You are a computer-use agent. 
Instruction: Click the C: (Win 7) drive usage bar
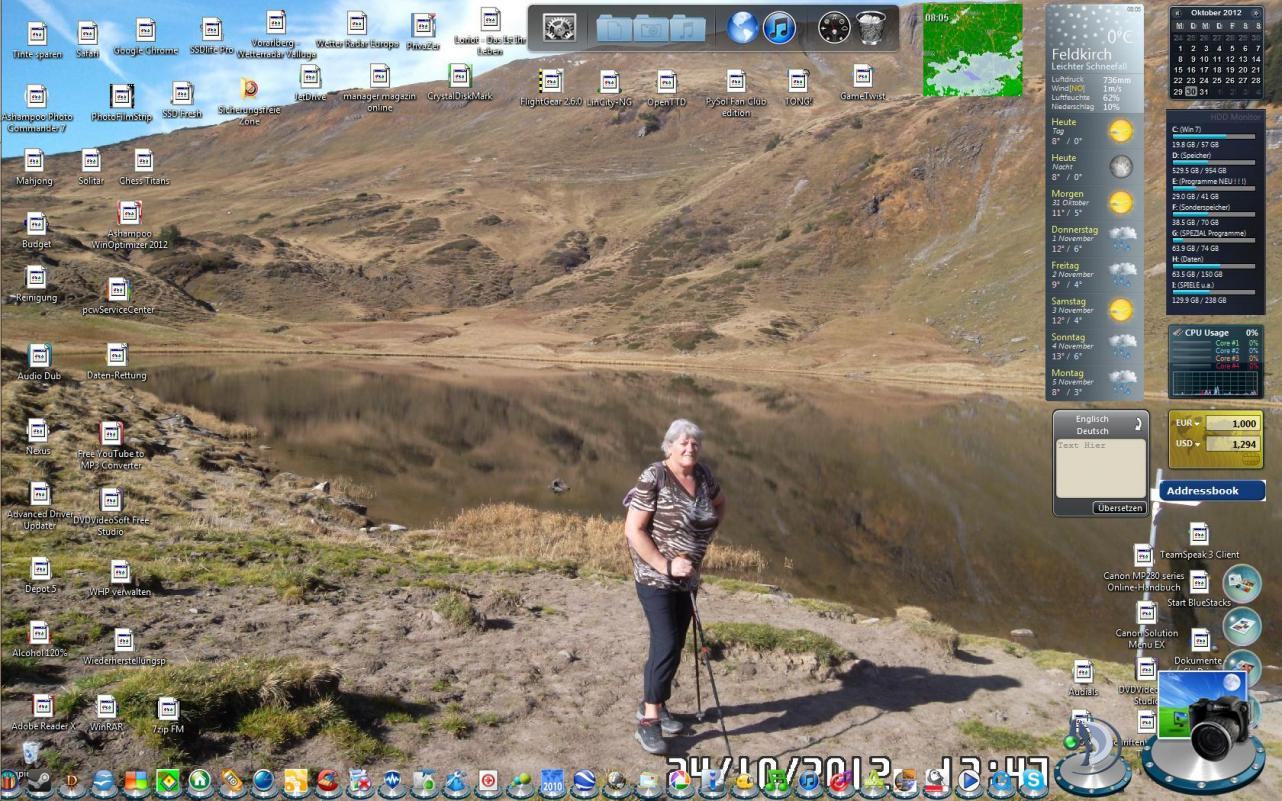pos(1214,137)
